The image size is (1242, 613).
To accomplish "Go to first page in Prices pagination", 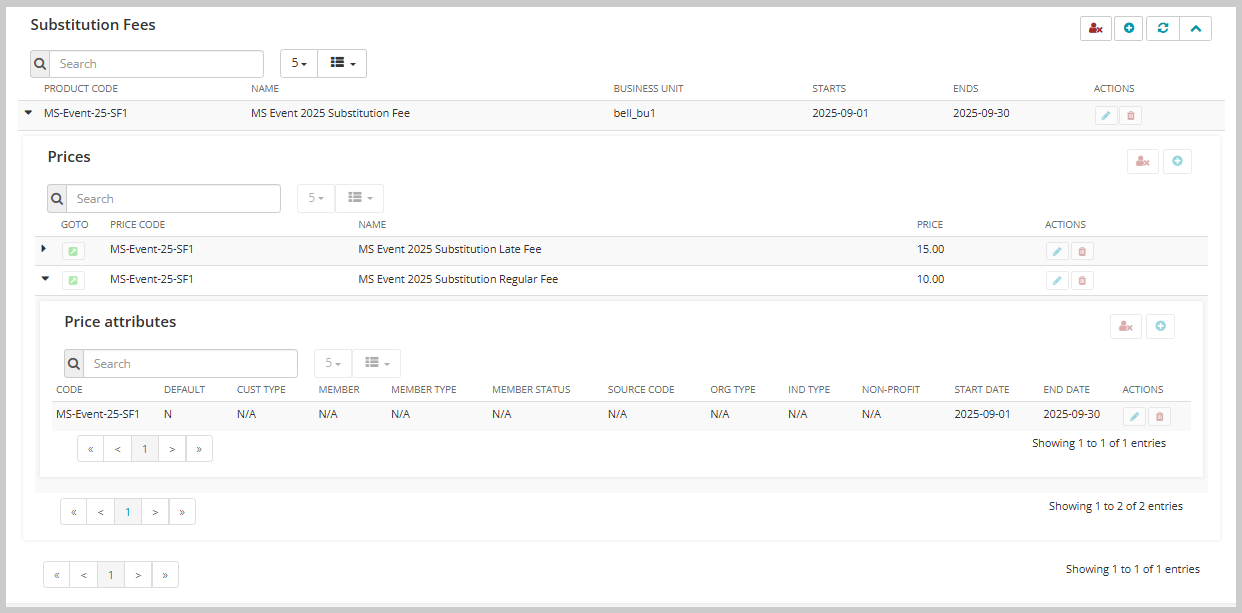I will click(x=73, y=512).
